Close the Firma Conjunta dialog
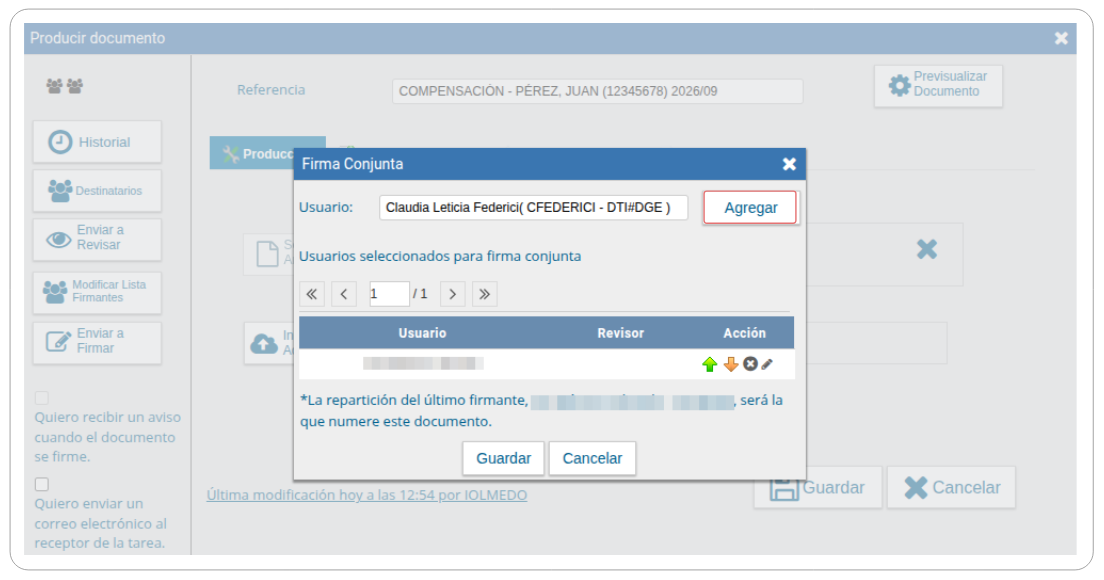This screenshot has height=580, width=1104. tap(789, 164)
